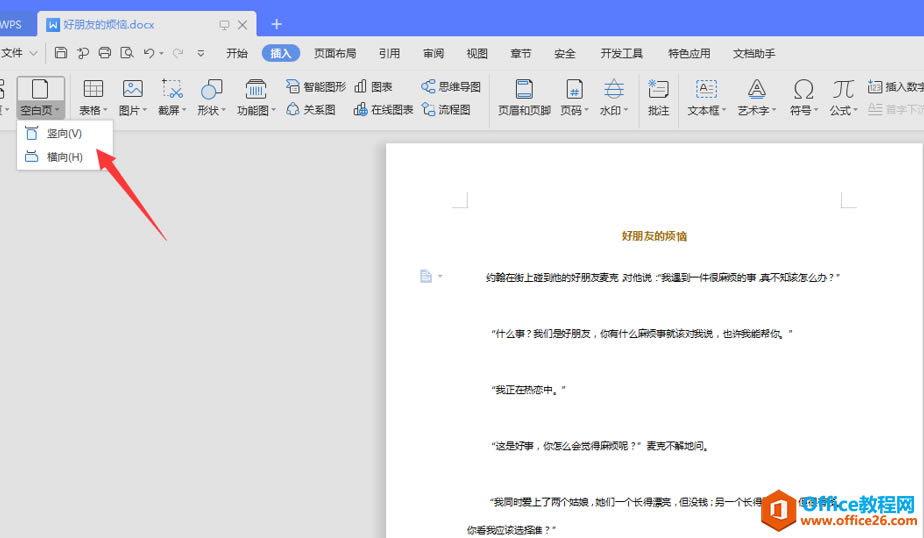Click the line beginning "这是好事"
The height and width of the screenshot is (538, 924).
point(600,446)
